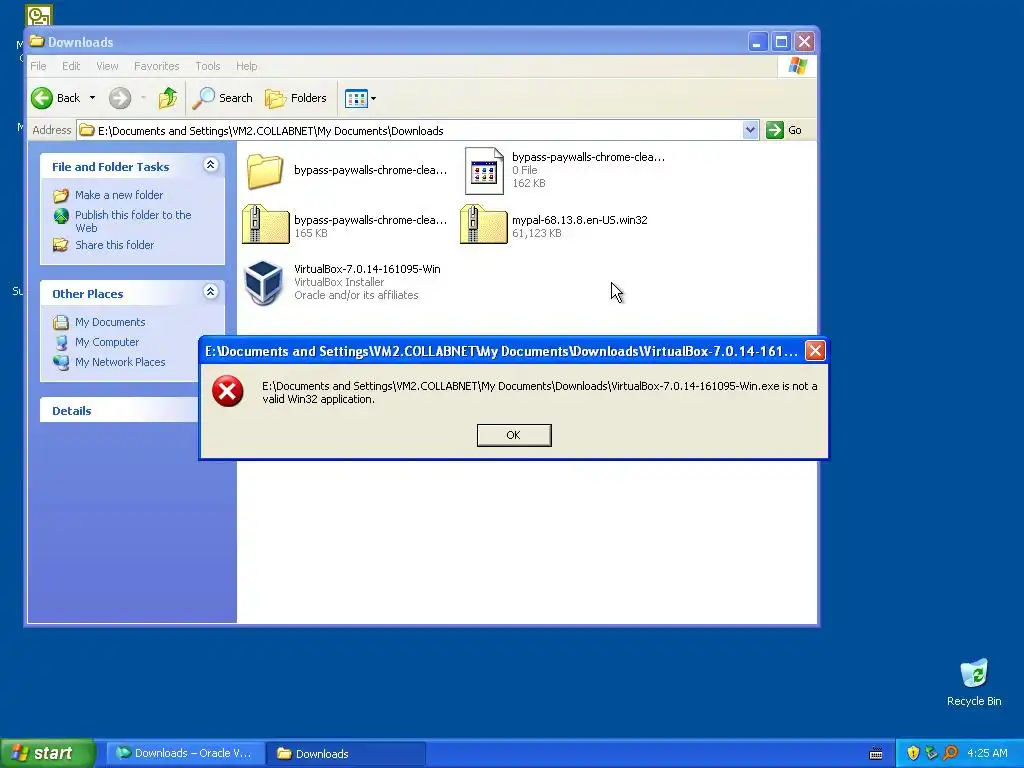Click the desktop icon at top-left corner
The image size is (1024, 768).
[39, 14]
